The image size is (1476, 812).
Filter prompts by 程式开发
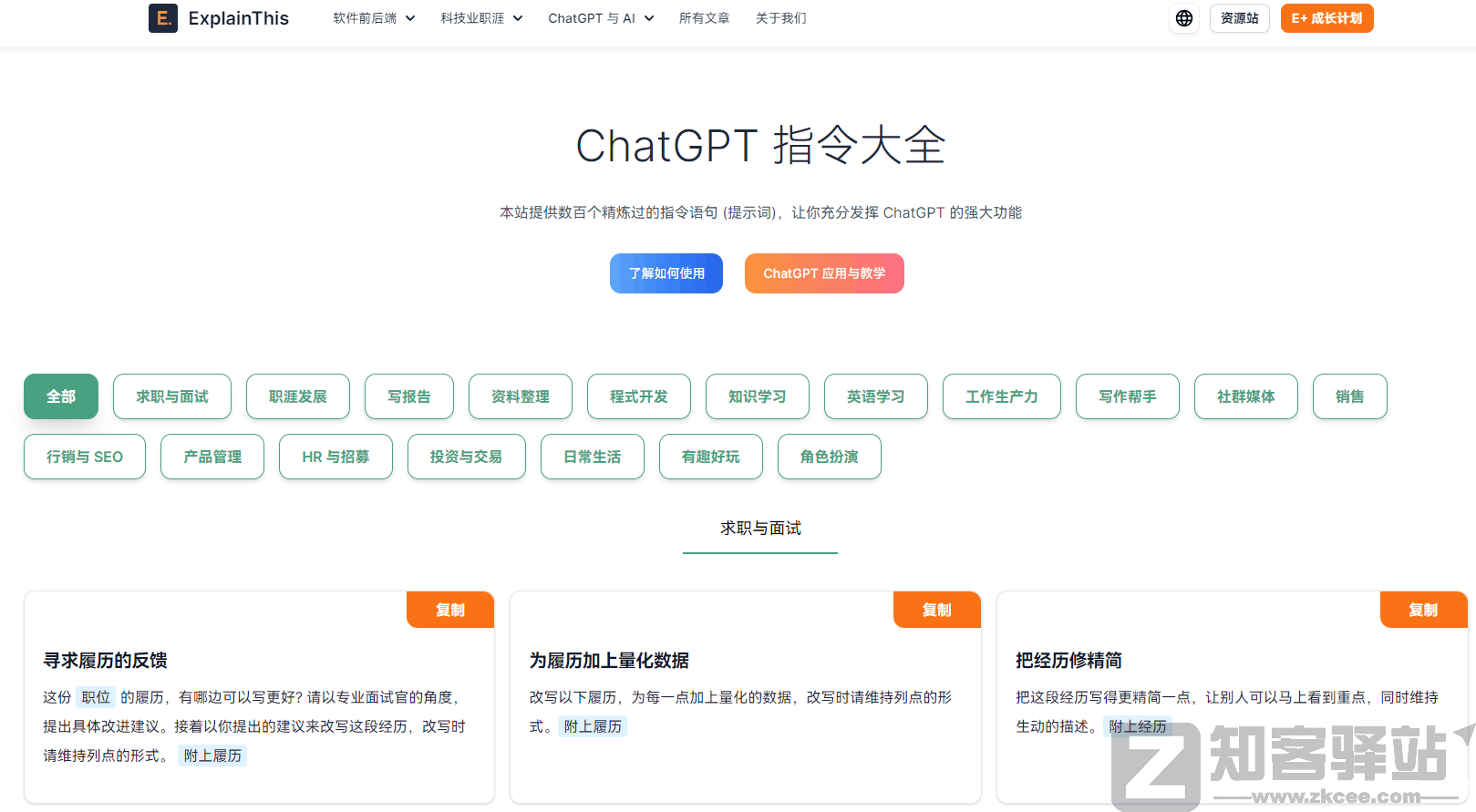pyautogui.click(x=639, y=396)
